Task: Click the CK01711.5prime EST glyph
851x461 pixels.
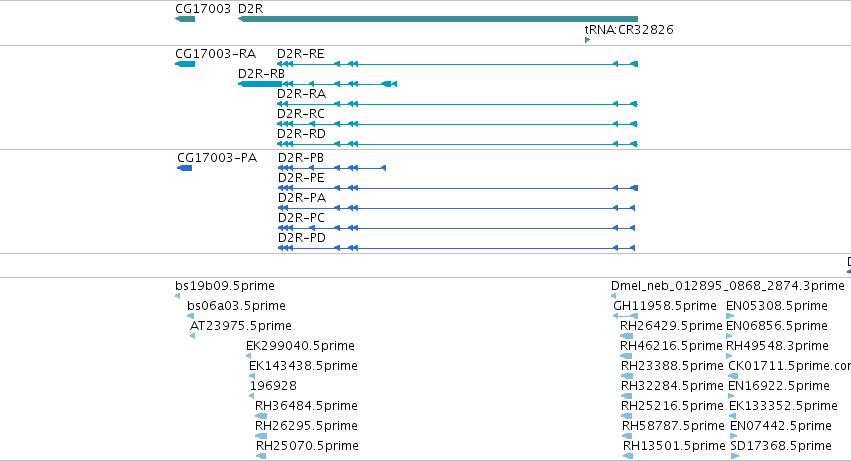Action: [733, 376]
